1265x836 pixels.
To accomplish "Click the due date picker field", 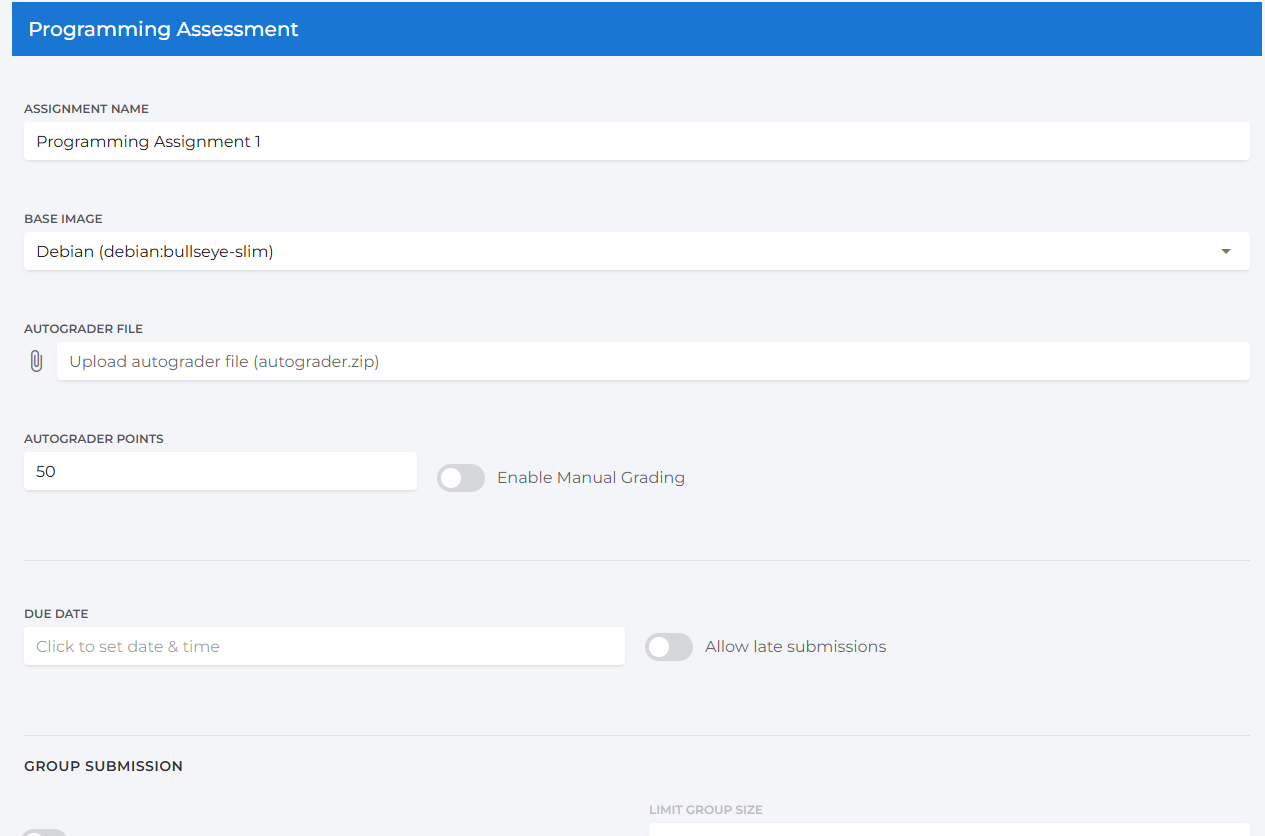I will pyautogui.click(x=324, y=646).
